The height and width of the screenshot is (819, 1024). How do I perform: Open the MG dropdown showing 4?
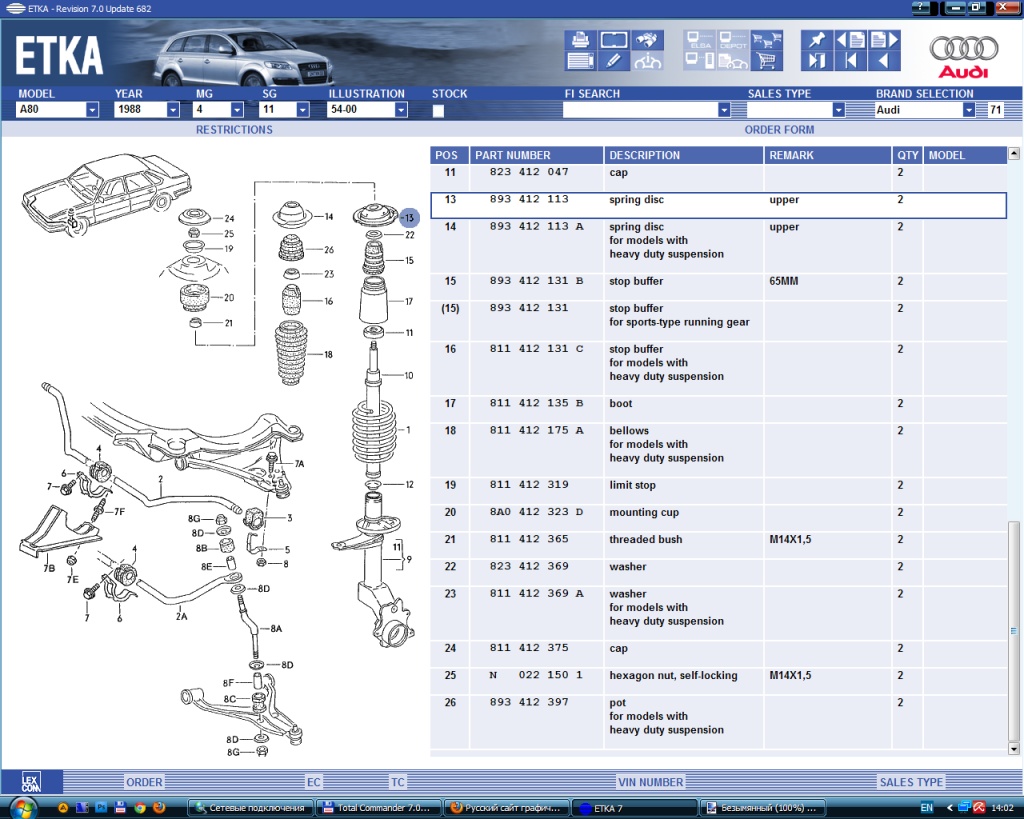237,110
